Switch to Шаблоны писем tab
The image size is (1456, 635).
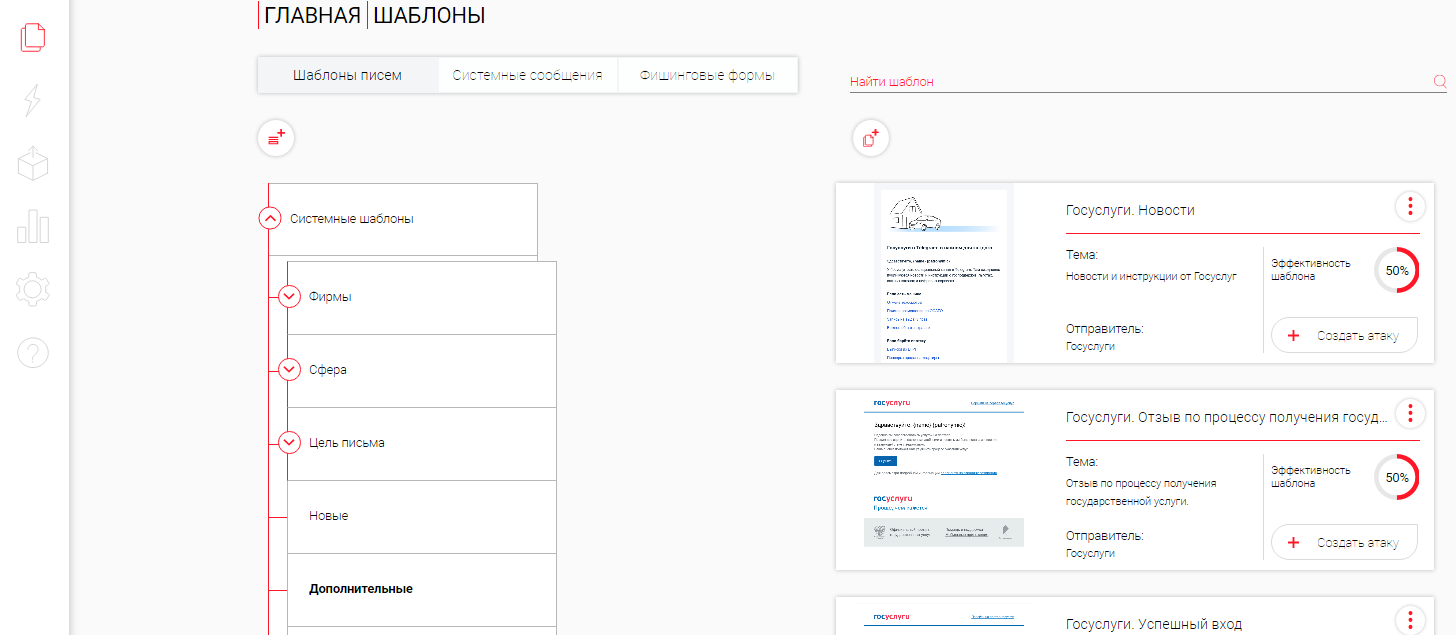[x=347, y=75]
